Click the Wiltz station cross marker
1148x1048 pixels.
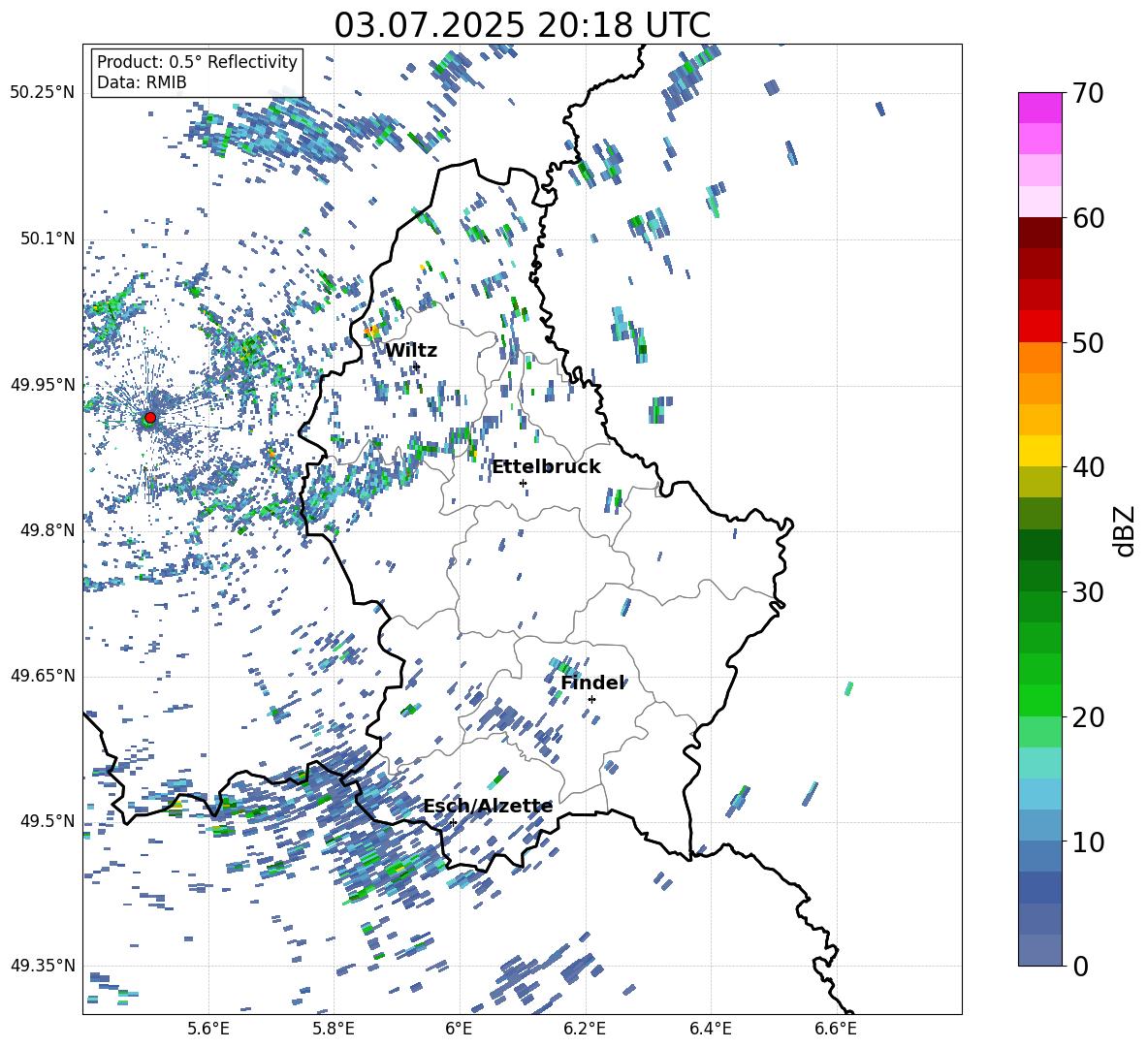tap(417, 365)
